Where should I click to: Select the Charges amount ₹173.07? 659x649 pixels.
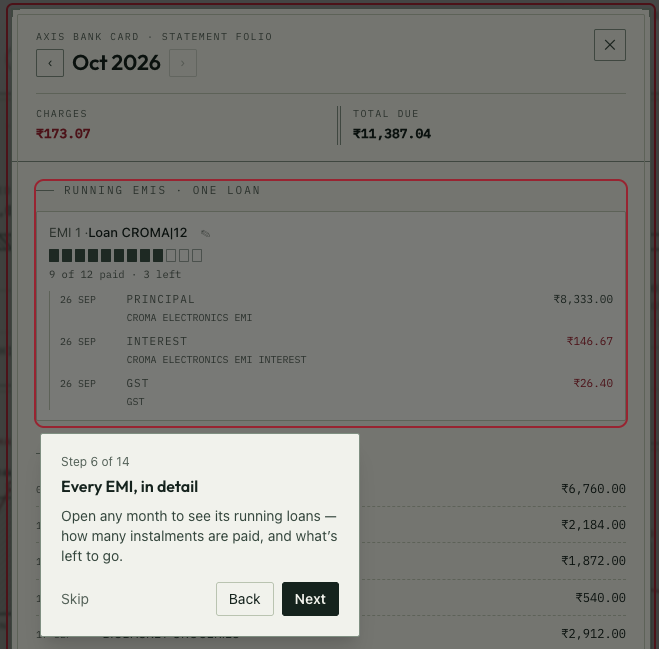(63, 134)
